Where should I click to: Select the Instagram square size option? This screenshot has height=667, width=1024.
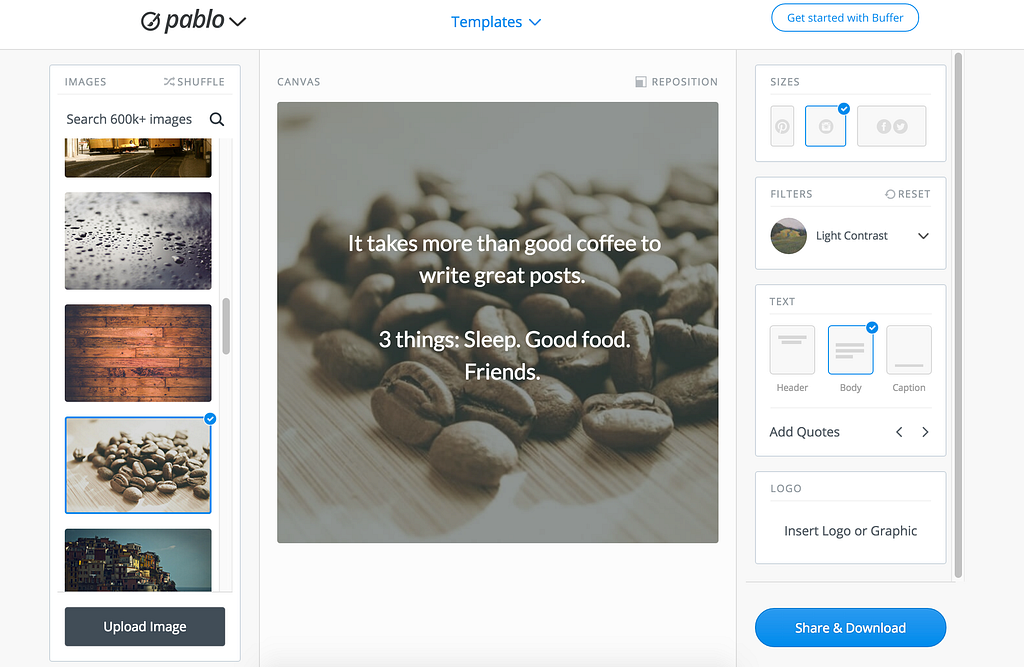point(825,126)
